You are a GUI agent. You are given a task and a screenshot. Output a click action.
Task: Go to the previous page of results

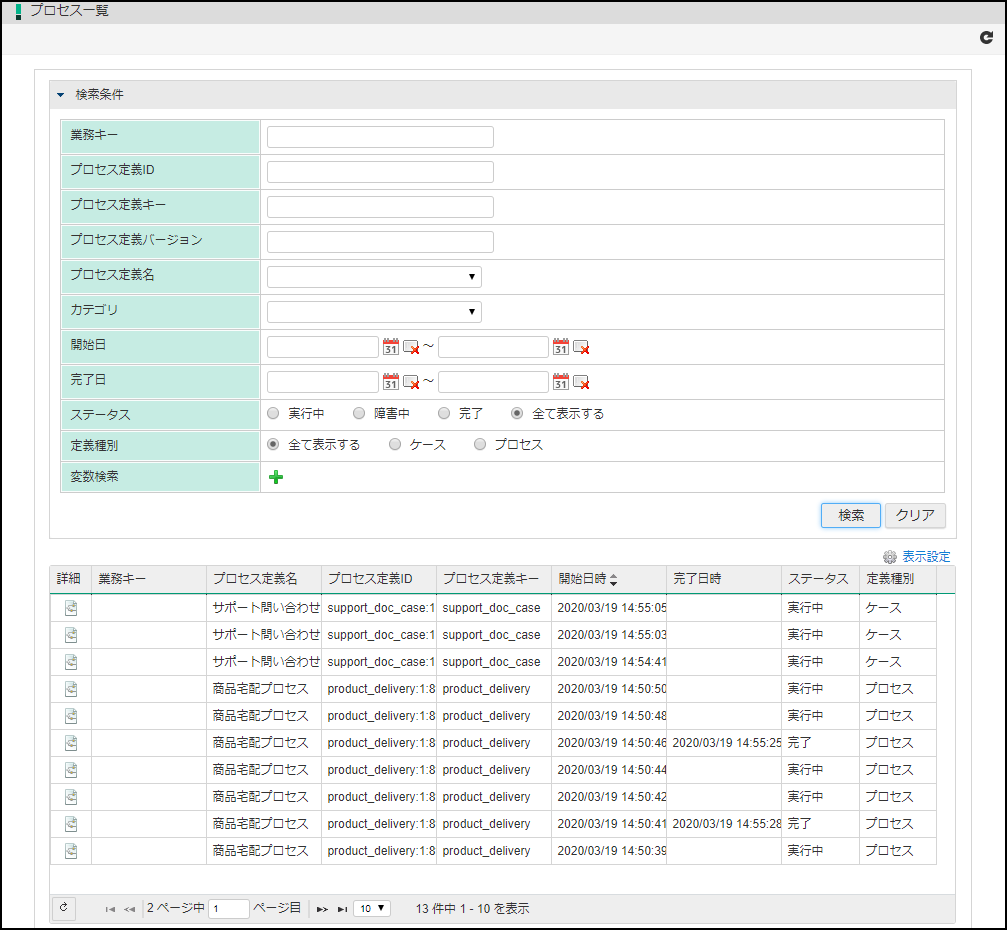tap(129, 909)
